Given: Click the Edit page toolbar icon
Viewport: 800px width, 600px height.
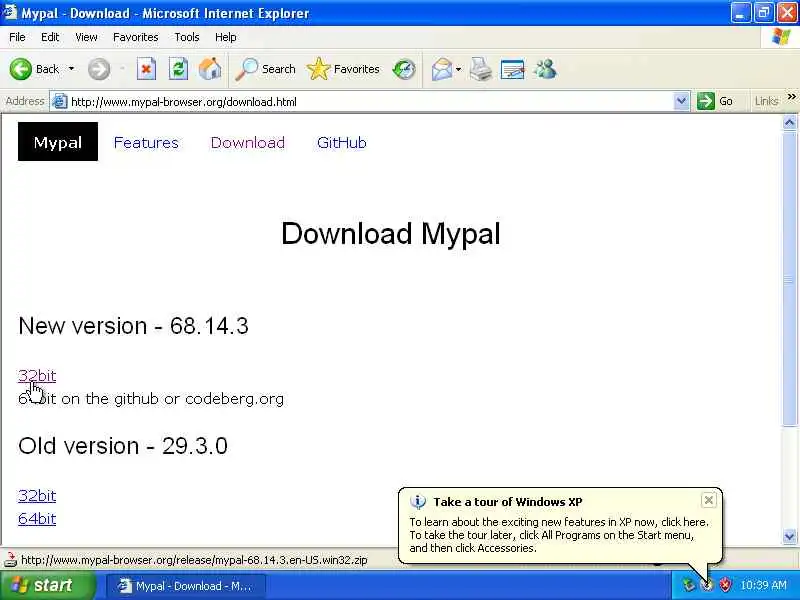Looking at the screenshot, I should (x=512, y=69).
